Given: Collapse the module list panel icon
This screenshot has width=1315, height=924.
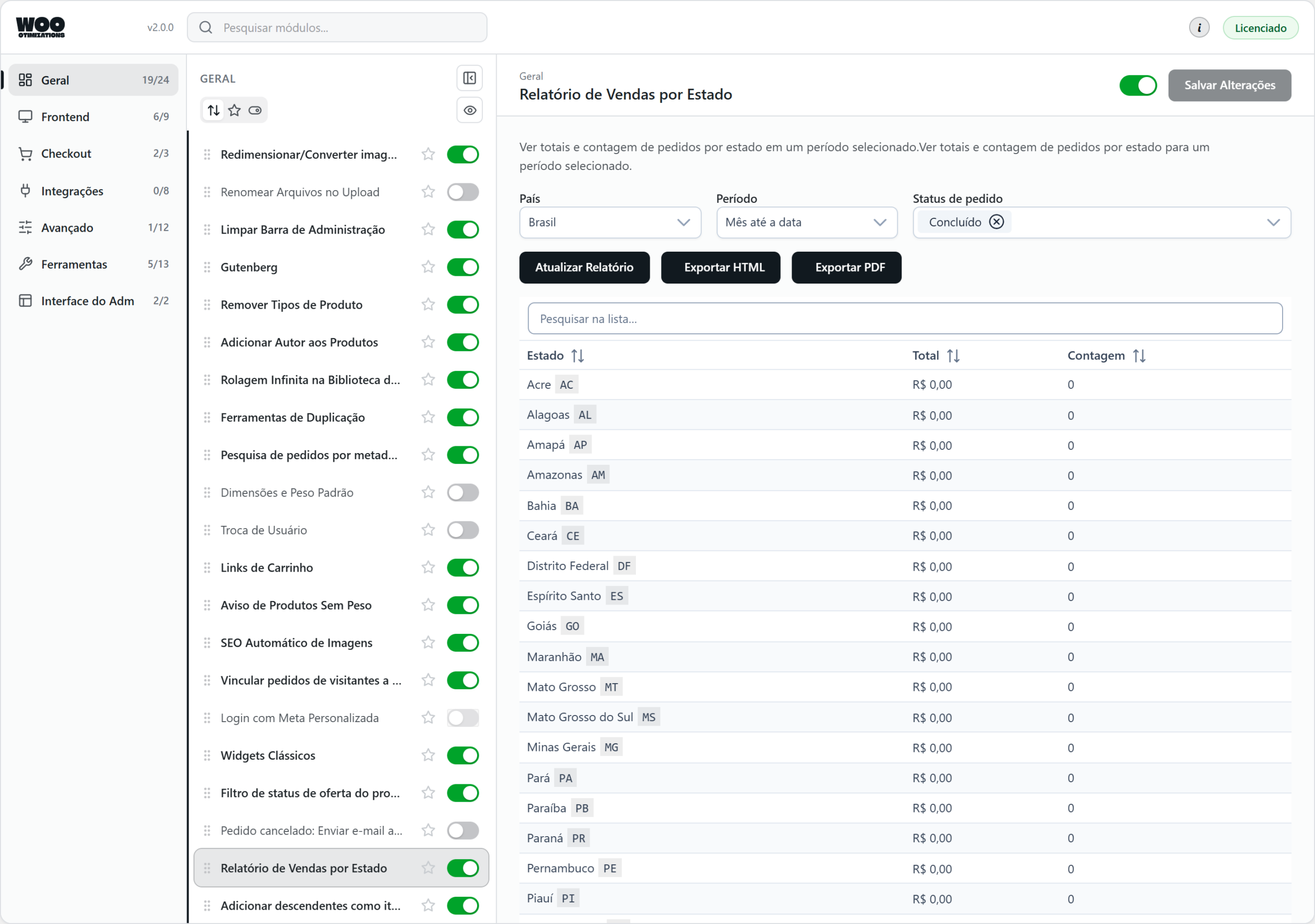Looking at the screenshot, I should pos(469,78).
